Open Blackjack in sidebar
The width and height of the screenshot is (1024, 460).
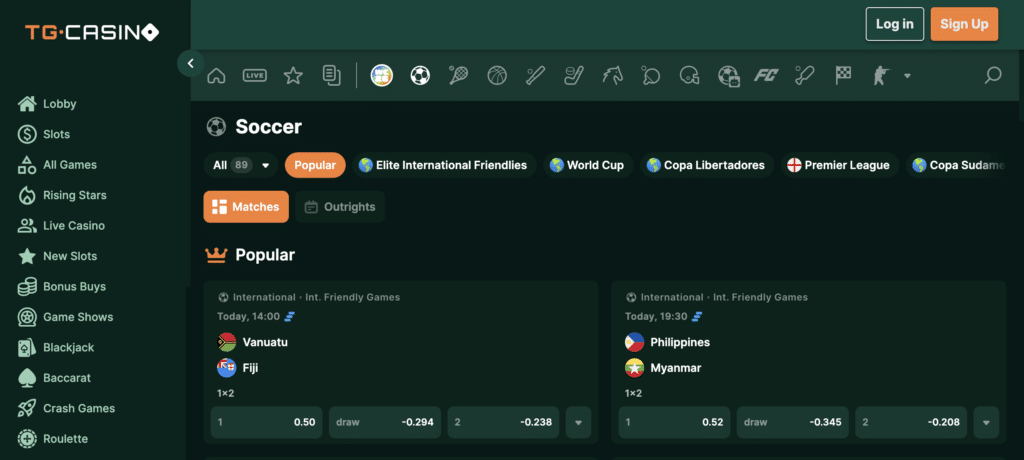pos(56,348)
